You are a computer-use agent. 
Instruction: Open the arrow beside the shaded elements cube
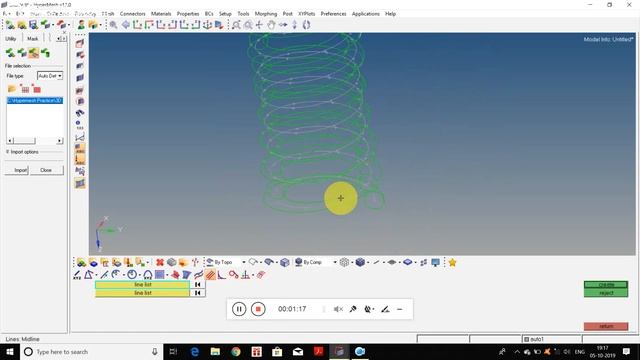[368, 262]
